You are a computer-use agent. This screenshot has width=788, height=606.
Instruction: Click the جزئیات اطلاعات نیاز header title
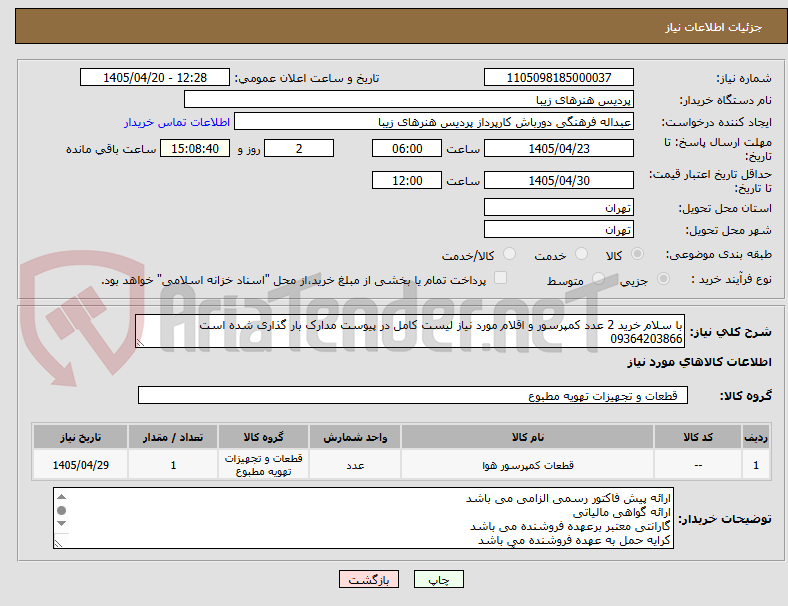(x=714, y=27)
